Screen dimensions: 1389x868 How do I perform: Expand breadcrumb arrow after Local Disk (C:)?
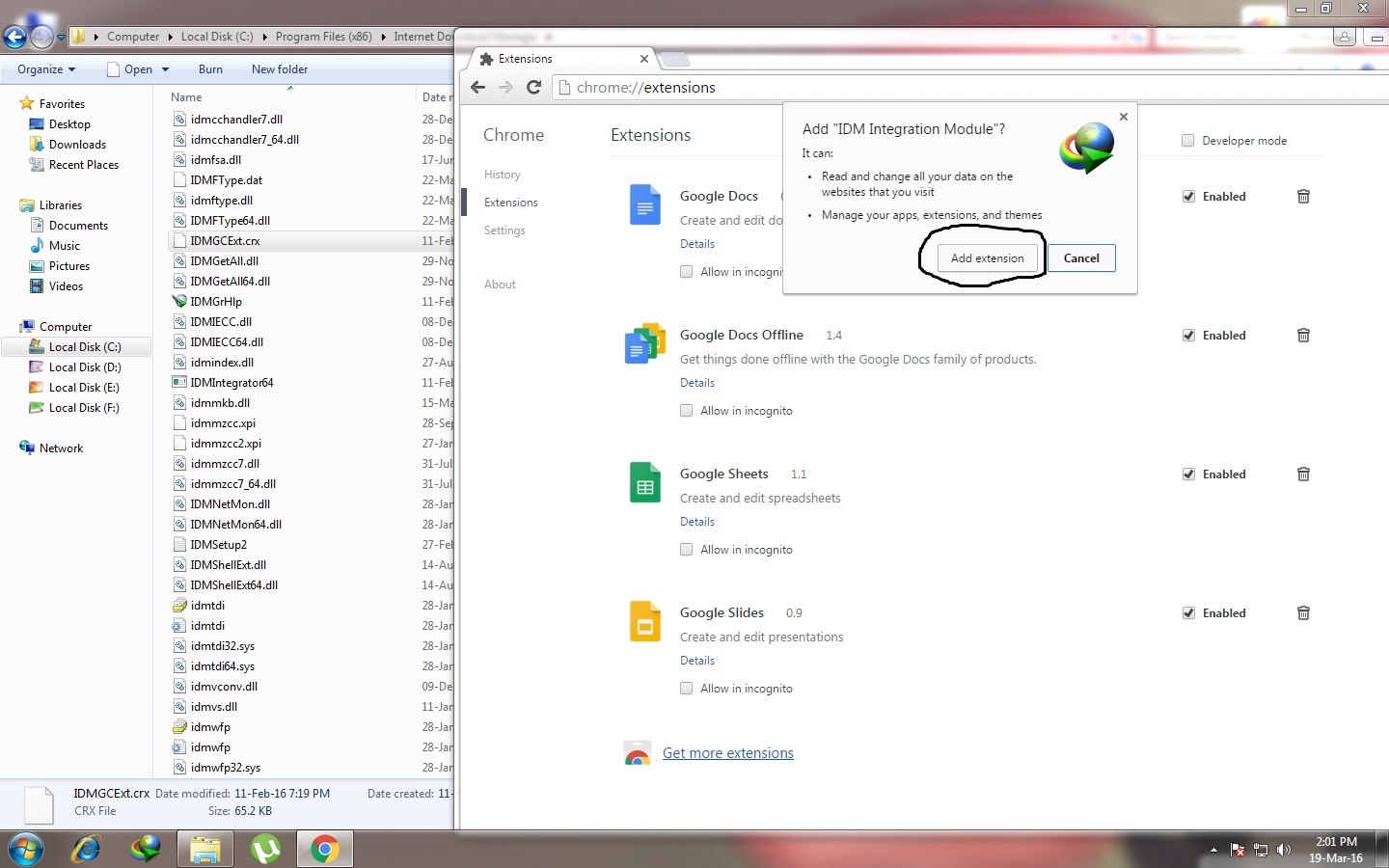pyautogui.click(x=264, y=37)
